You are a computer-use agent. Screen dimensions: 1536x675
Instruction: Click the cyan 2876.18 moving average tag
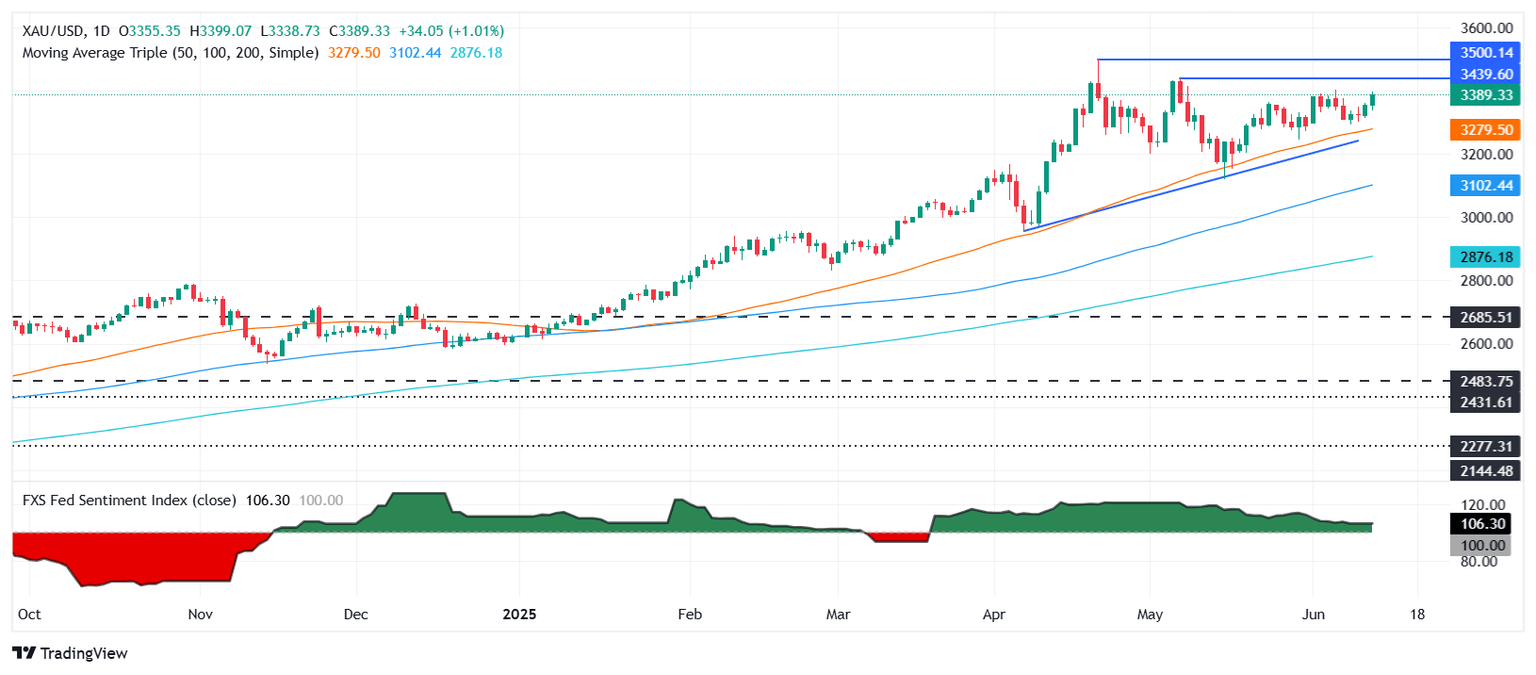[x=1484, y=257]
